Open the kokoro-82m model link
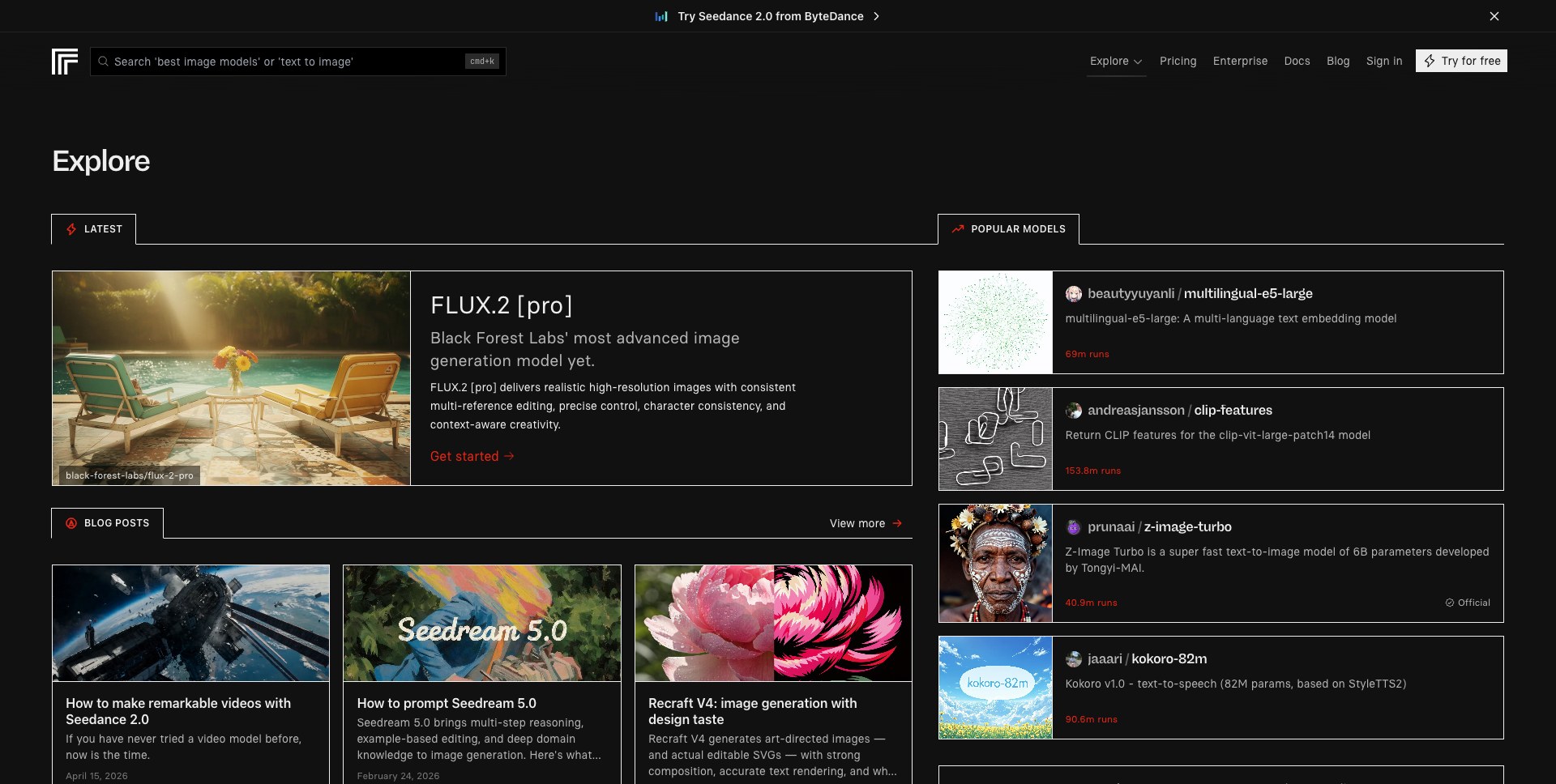The width and height of the screenshot is (1556, 784). 1169,659
